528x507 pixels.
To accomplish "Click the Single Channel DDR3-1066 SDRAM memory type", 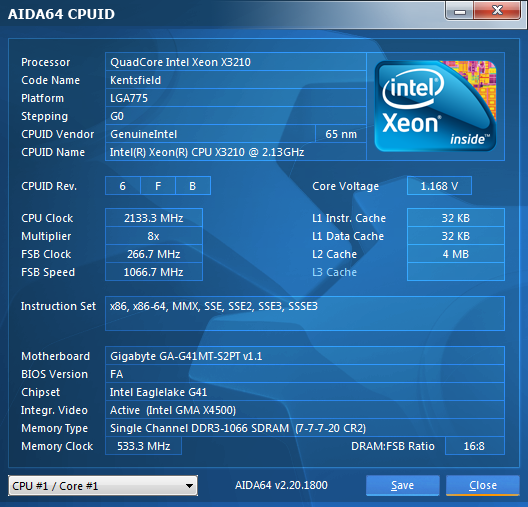I will 305,428.
